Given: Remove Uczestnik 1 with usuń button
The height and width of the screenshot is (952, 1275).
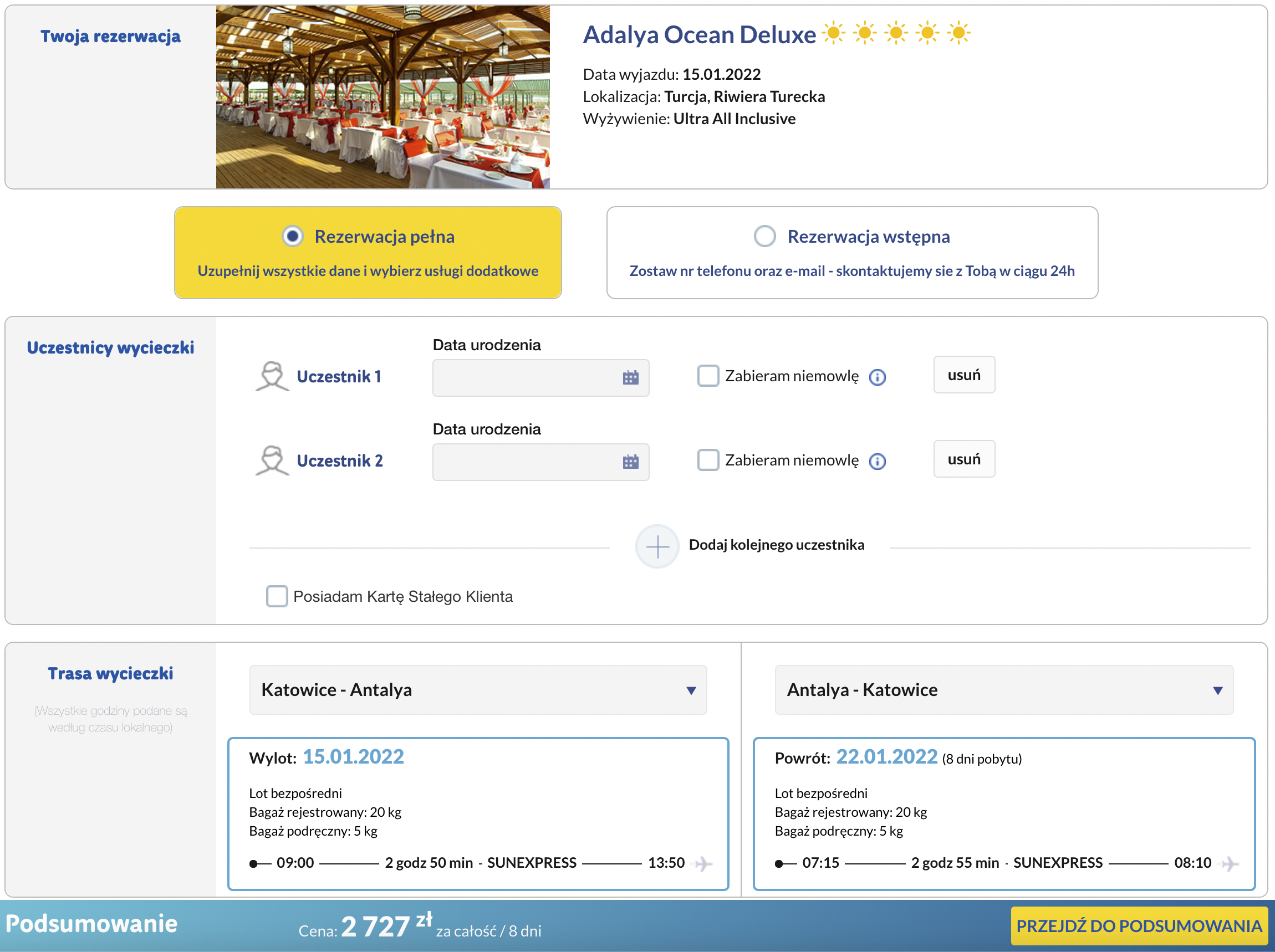Looking at the screenshot, I should (x=964, y=375).
